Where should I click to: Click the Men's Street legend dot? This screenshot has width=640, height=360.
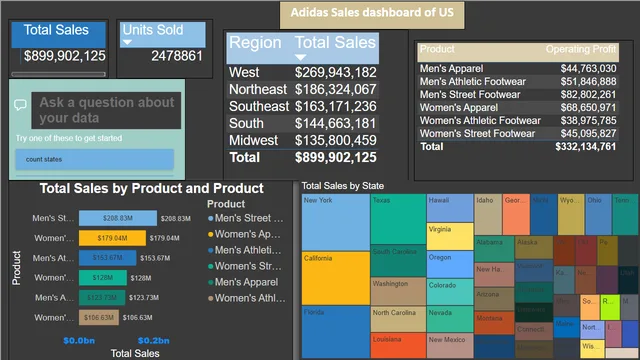click(x=211, y=218)
